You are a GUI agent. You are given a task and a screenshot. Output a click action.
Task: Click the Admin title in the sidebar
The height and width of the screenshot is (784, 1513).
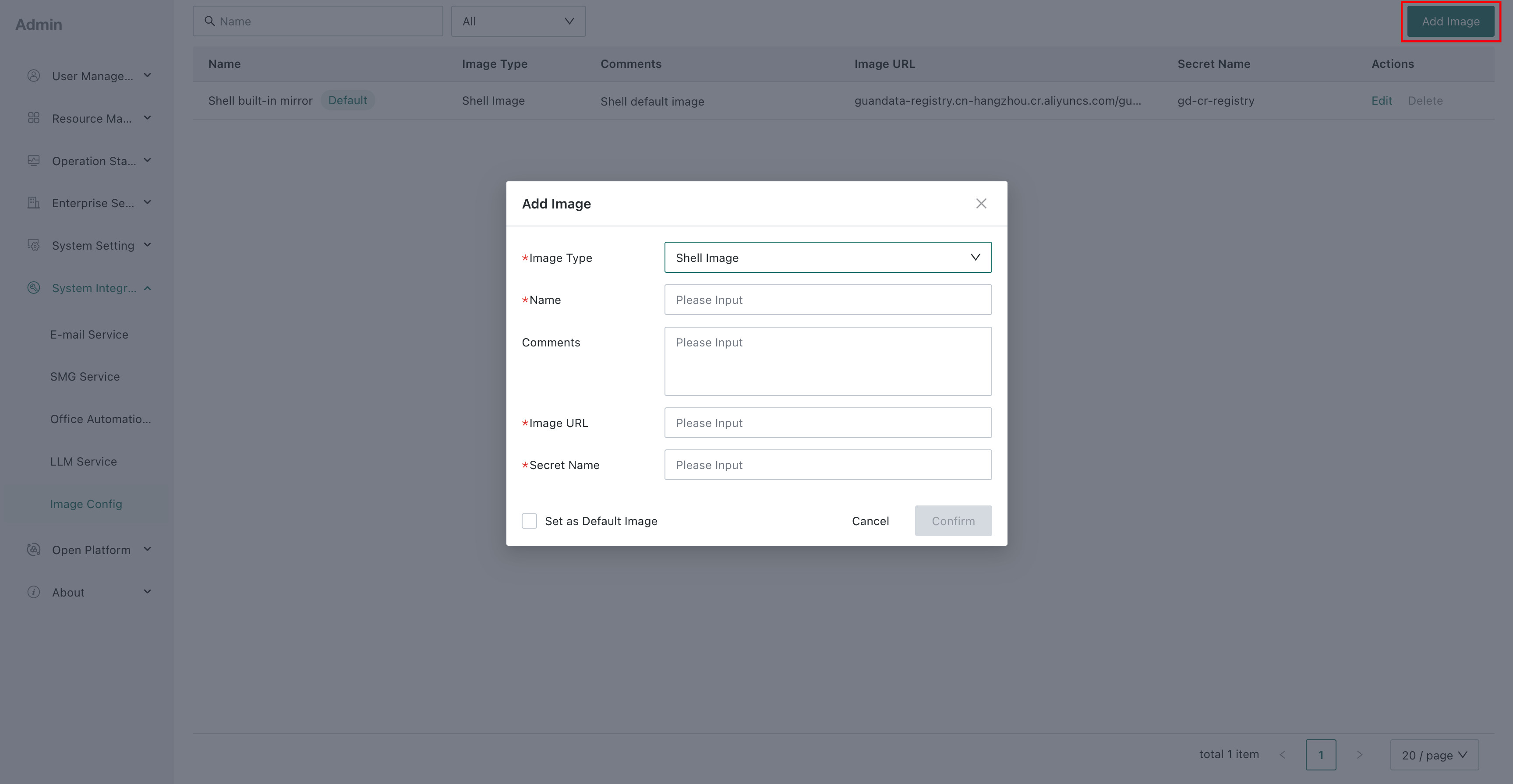tap(39, 24)
